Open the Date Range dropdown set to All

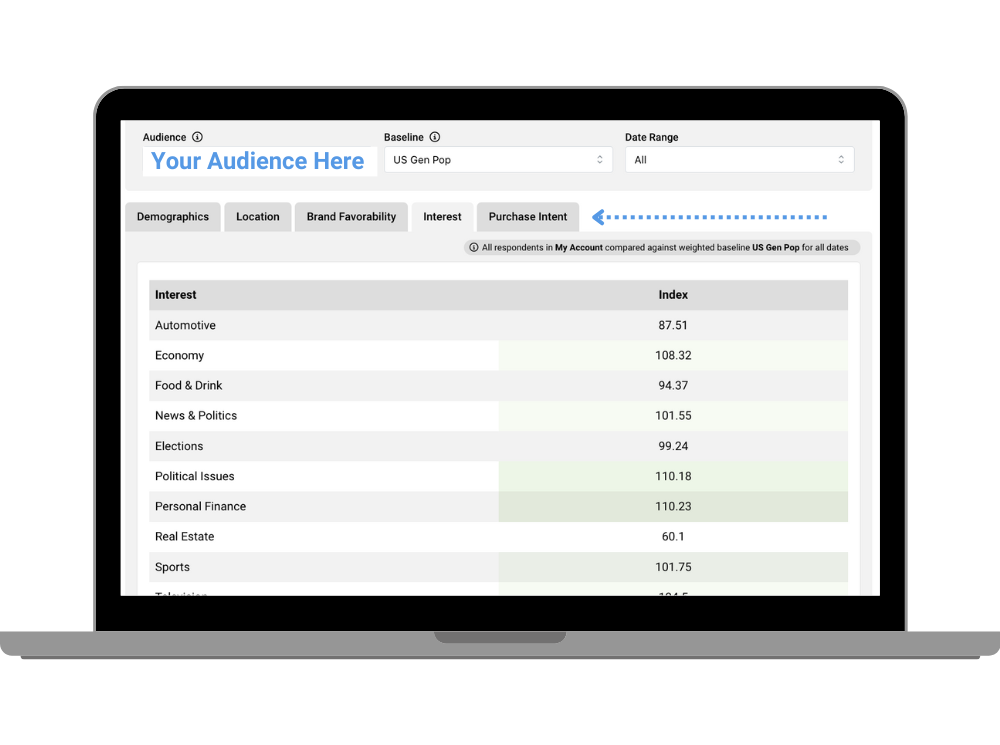pos(740,159)
